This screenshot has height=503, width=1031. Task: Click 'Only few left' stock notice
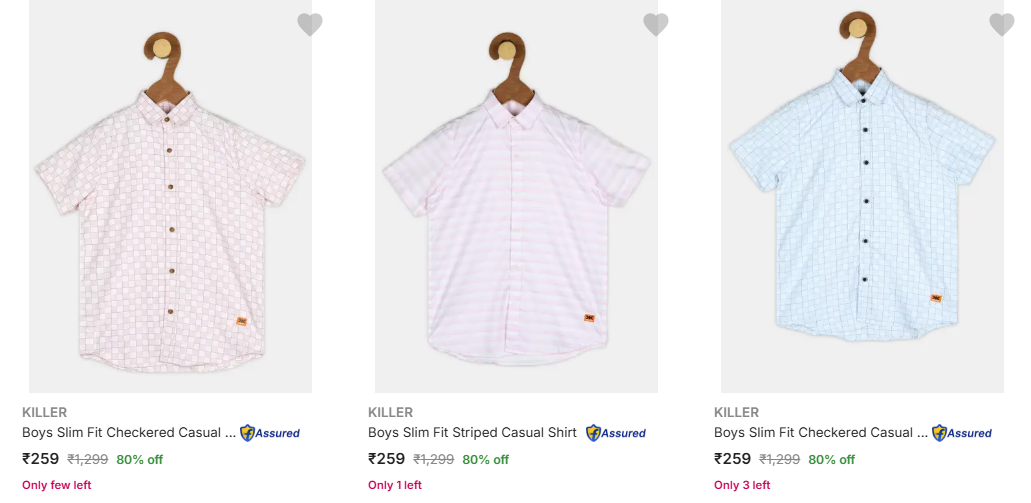pos(56,485)
